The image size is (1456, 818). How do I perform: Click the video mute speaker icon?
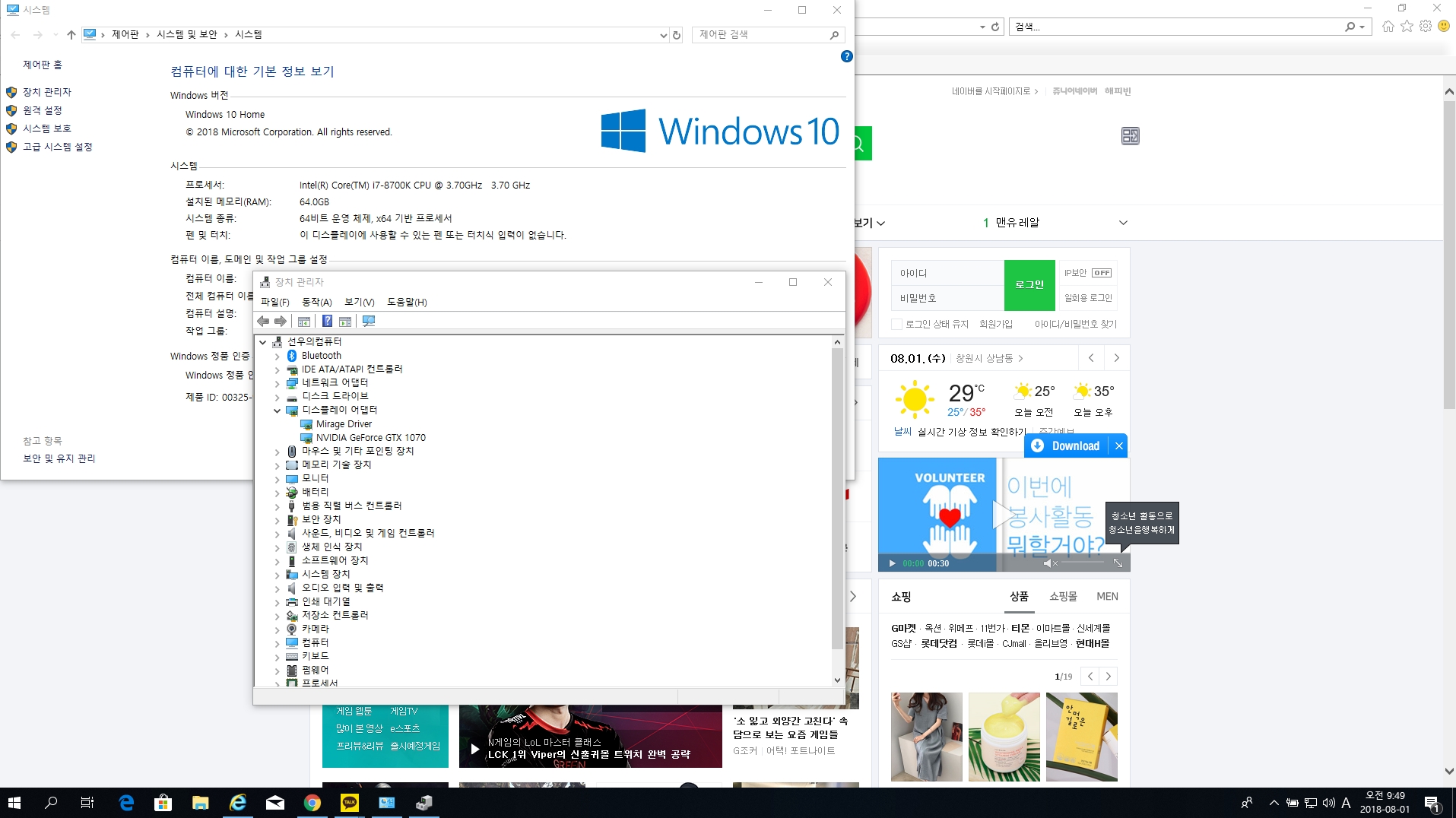point(1049,563)
